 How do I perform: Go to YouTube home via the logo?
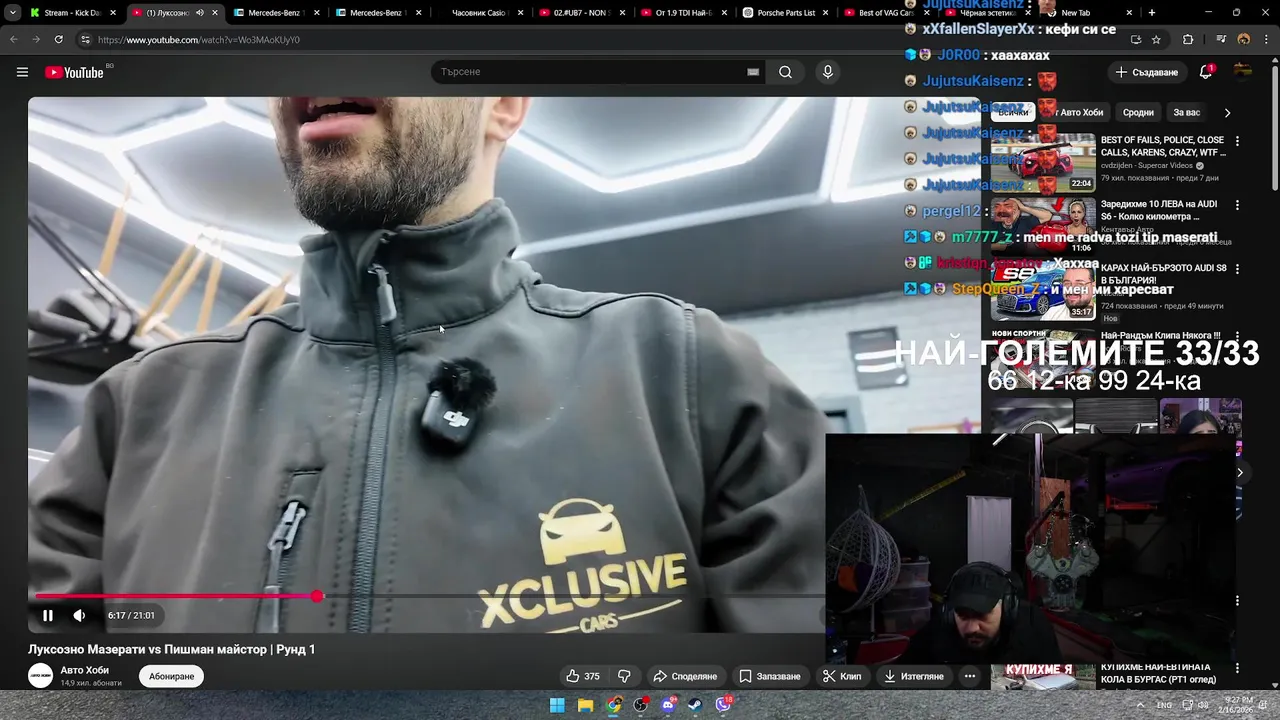(x=74, y=72)
